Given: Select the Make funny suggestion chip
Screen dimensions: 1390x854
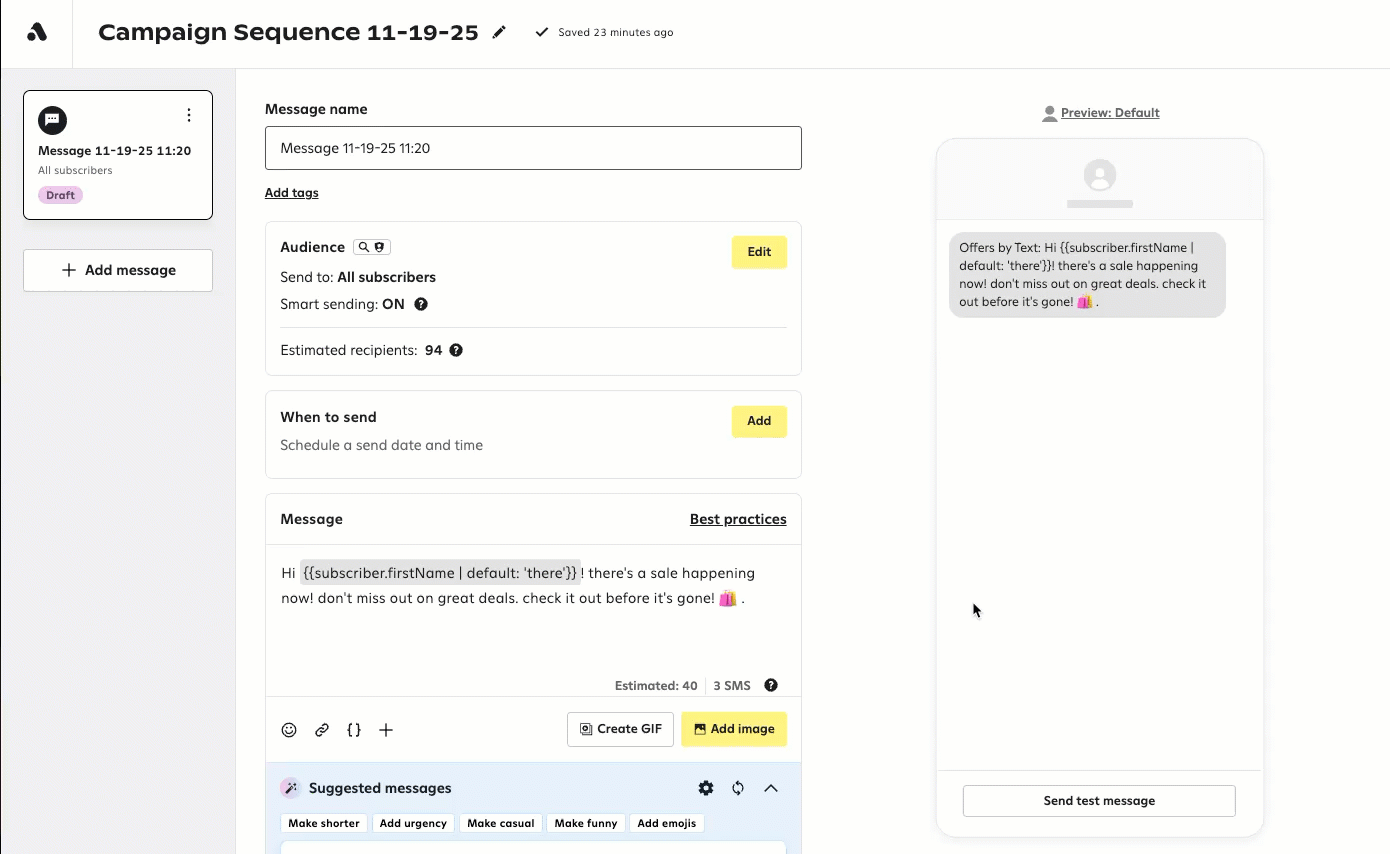Looking at the screenshot, I should click(x=586, y=823).
